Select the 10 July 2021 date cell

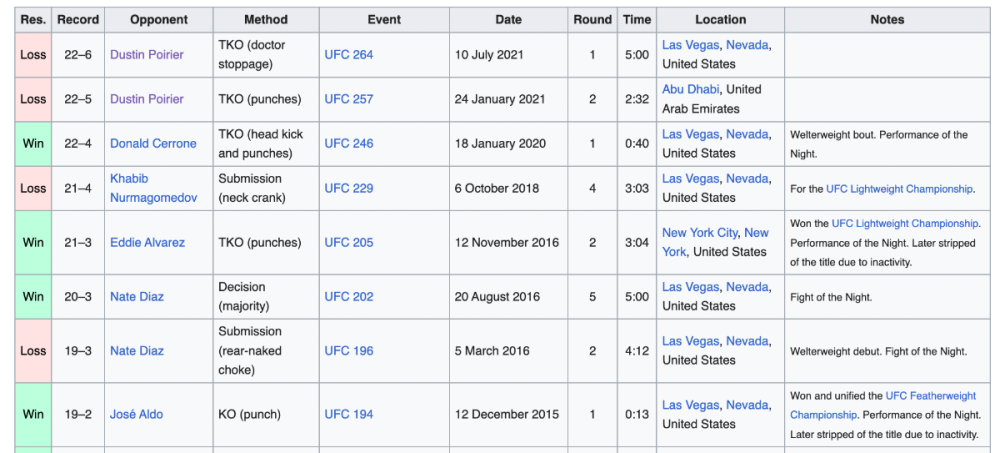[508, 55]
